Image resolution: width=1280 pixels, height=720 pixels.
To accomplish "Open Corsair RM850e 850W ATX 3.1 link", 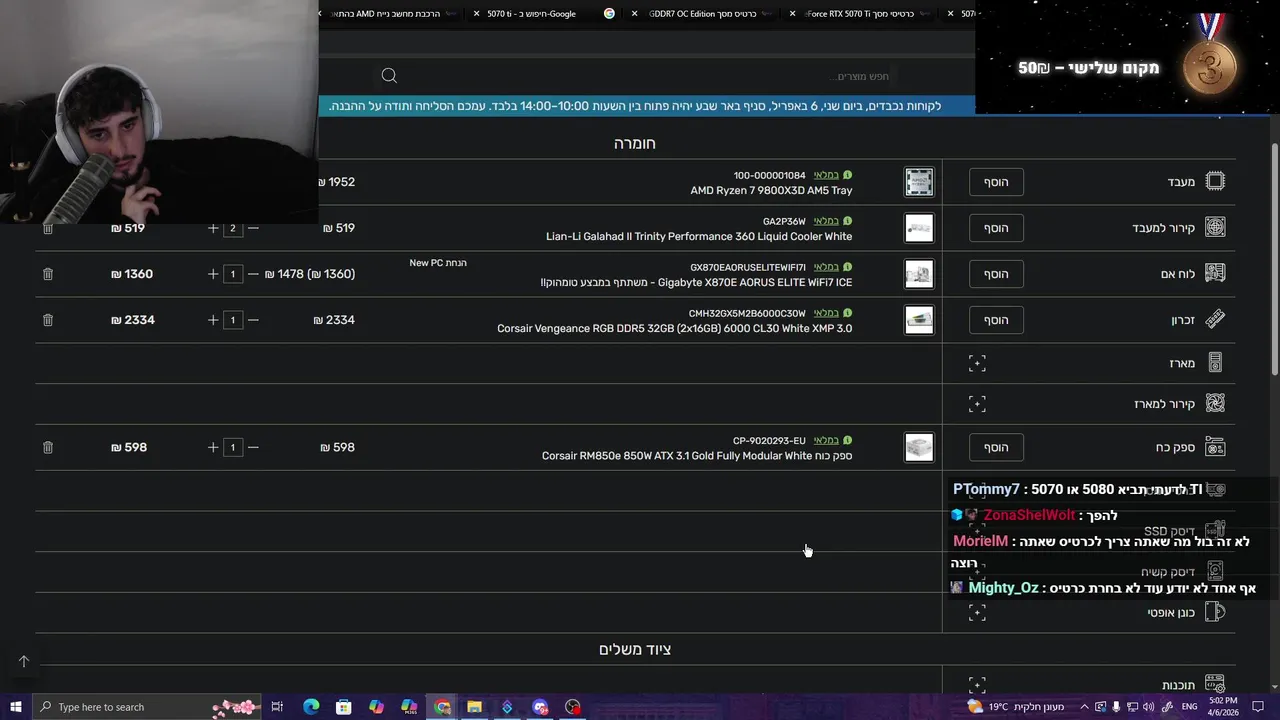I will pos(697,456).
